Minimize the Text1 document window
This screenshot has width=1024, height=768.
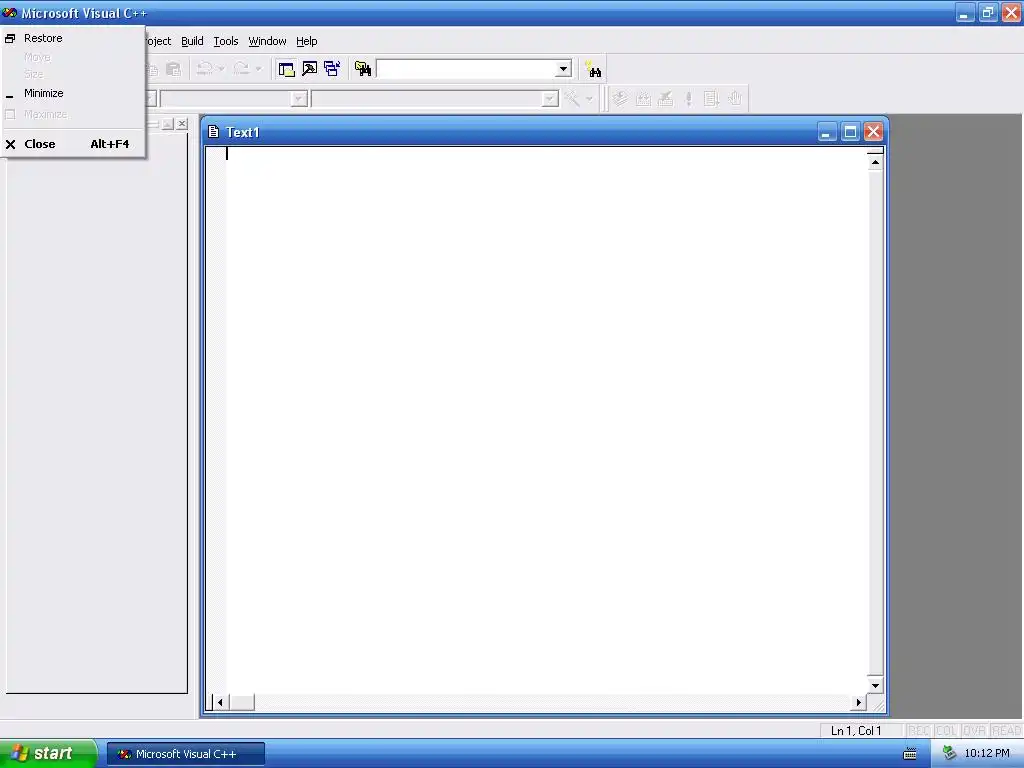(x=827, y=132)
